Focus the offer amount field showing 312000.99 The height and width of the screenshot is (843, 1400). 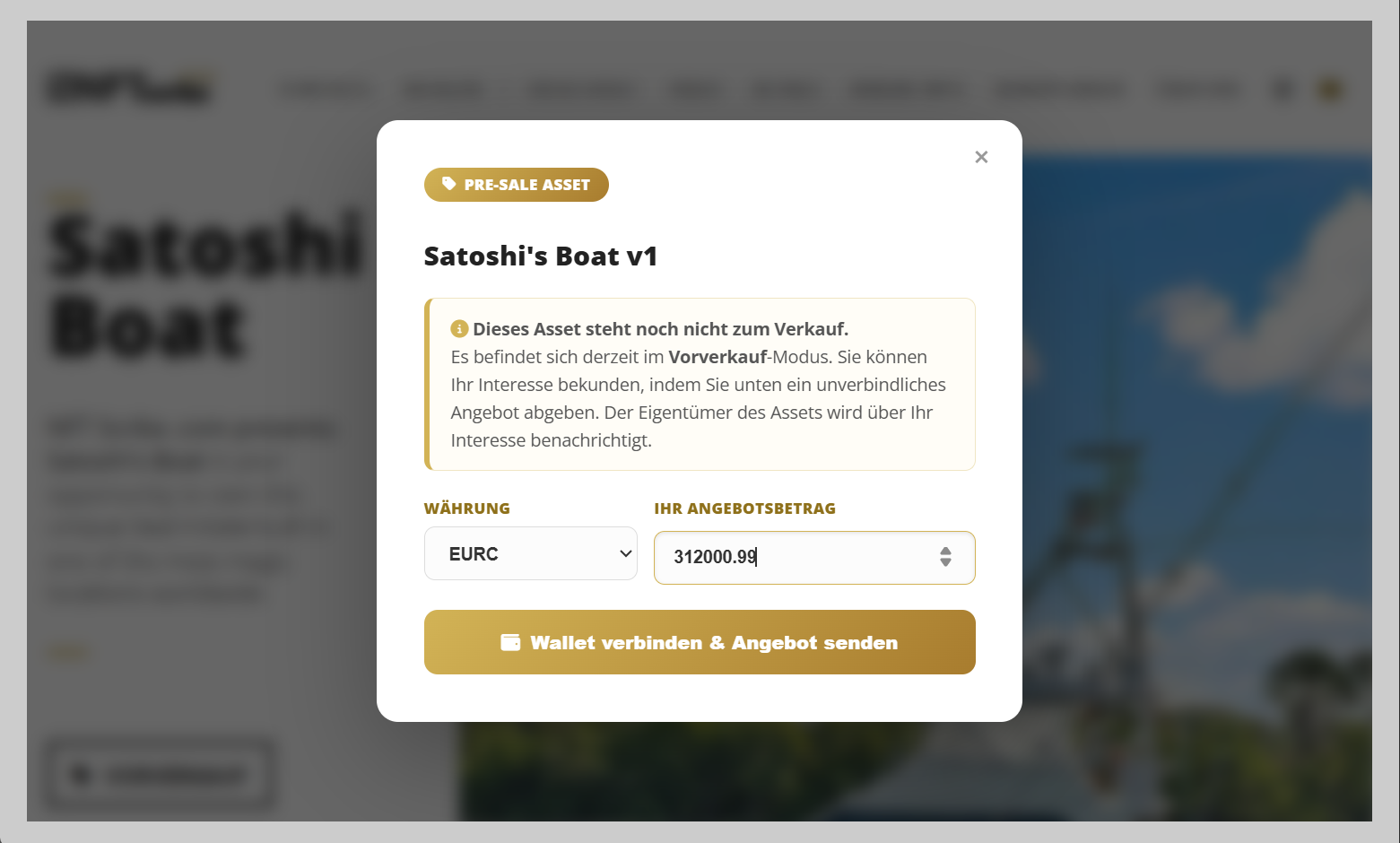tap(814, 557)
